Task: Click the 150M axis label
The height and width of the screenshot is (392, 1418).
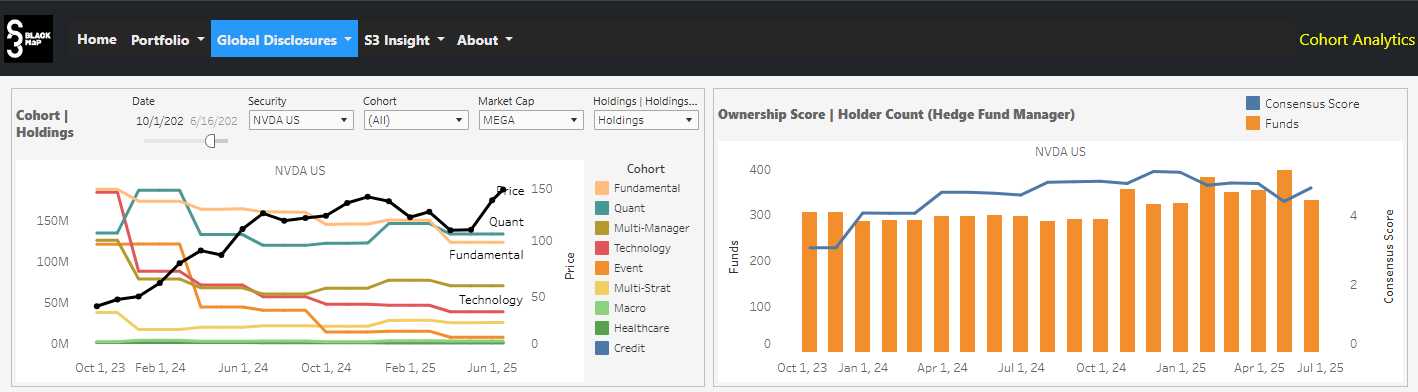Action: pos(53,220)
